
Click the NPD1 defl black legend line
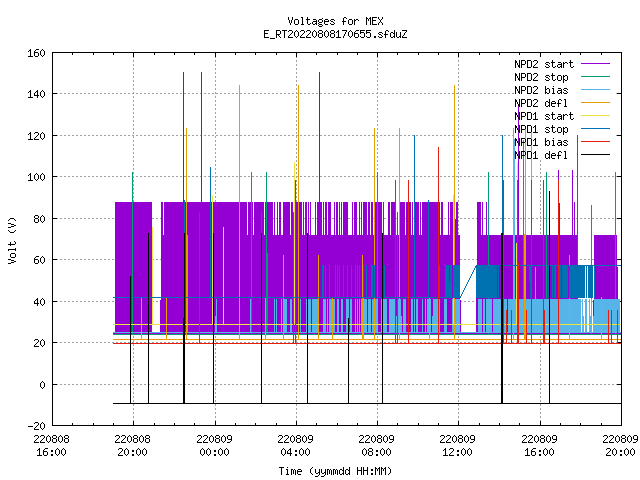pyautogui.click(x=595, y=155)
